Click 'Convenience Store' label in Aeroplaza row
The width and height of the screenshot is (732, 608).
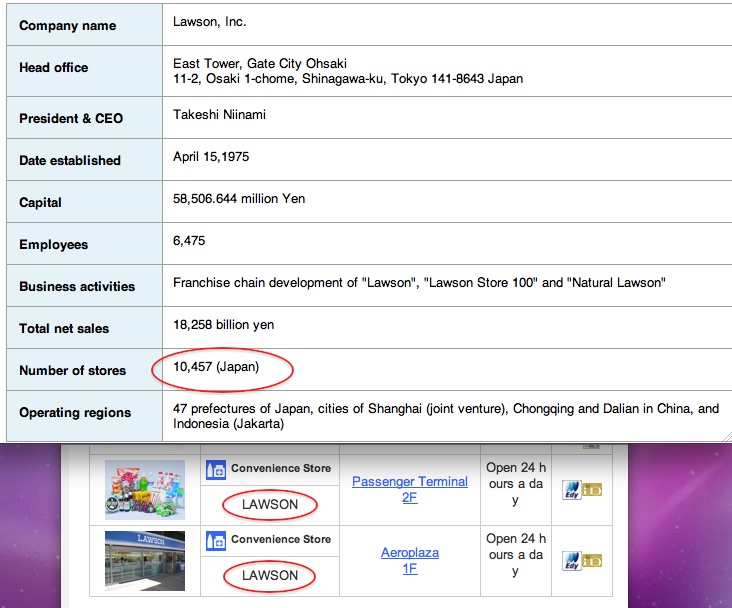pos(281,539)
